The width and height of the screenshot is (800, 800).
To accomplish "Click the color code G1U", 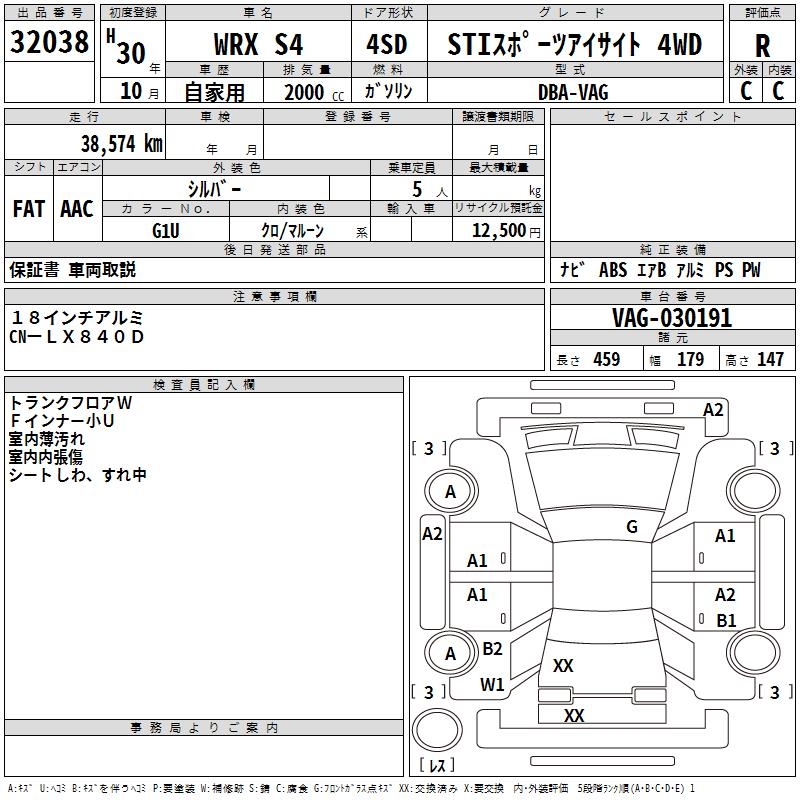I will point(166,230).
